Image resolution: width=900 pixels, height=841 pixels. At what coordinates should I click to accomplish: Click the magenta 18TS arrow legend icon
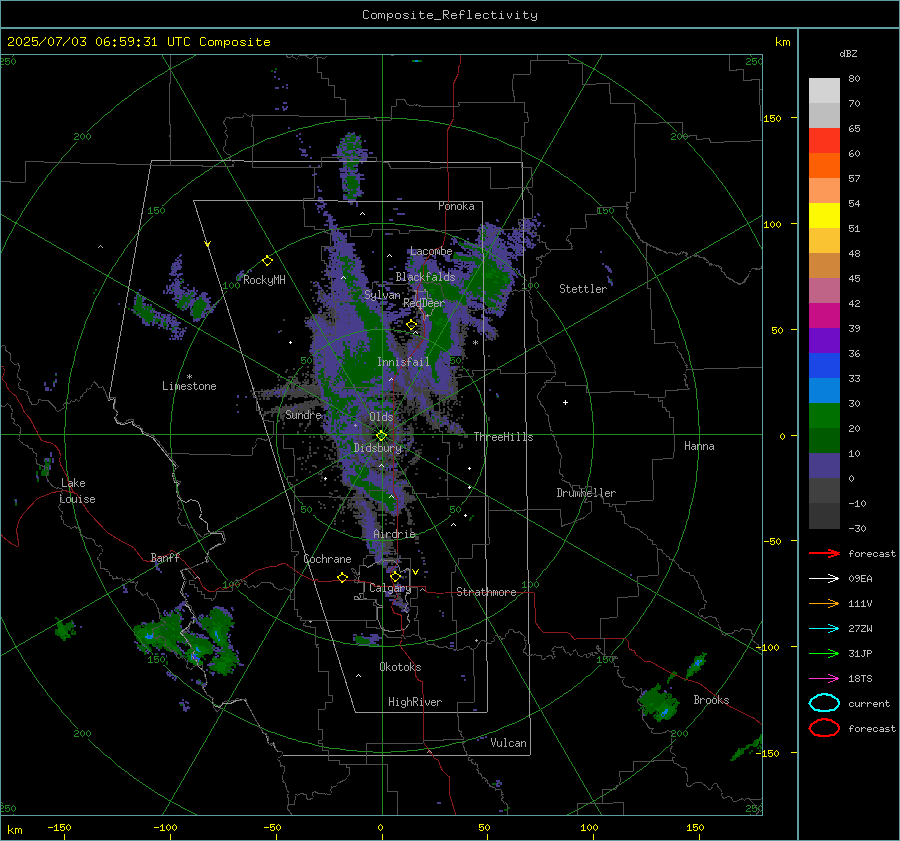824,679
